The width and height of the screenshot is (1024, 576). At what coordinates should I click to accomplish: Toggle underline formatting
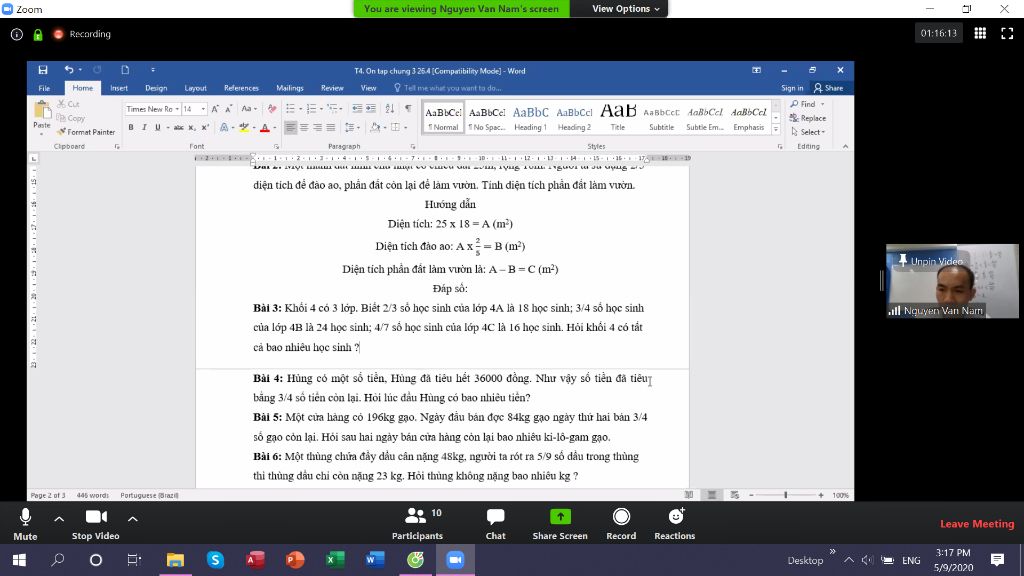click(157, 127)
